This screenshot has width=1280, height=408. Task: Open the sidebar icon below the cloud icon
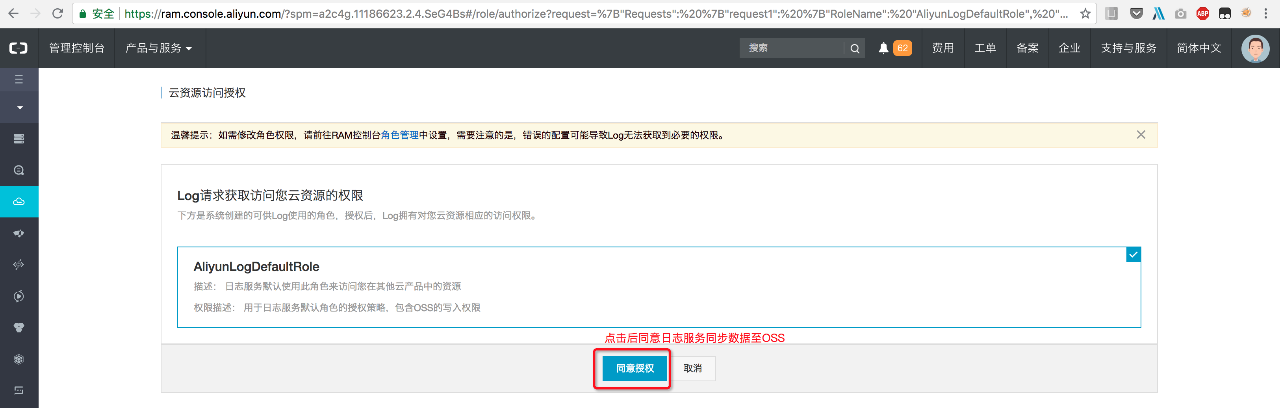point(19,232)
